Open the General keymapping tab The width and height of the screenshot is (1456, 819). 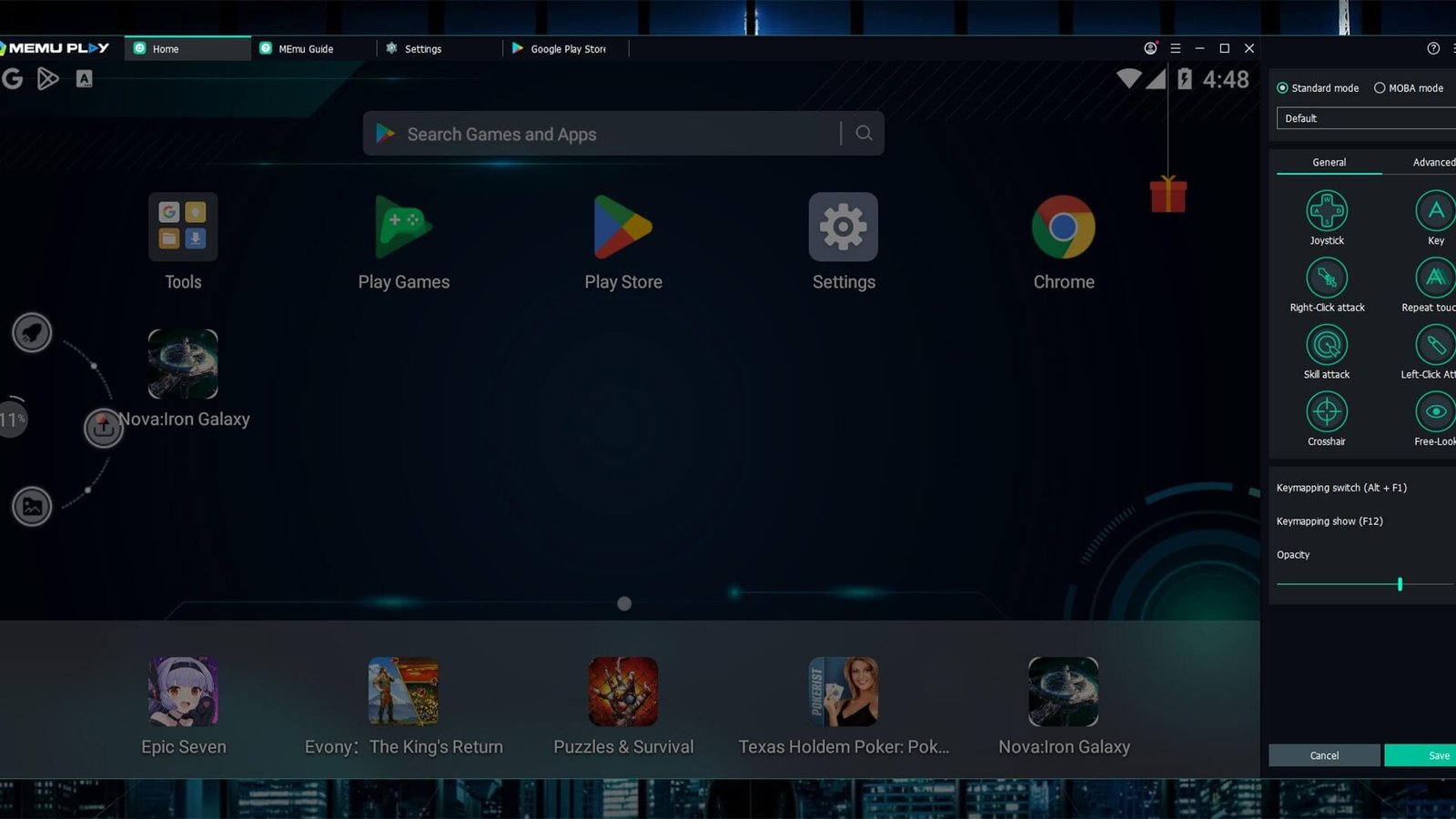[1329, 162]
